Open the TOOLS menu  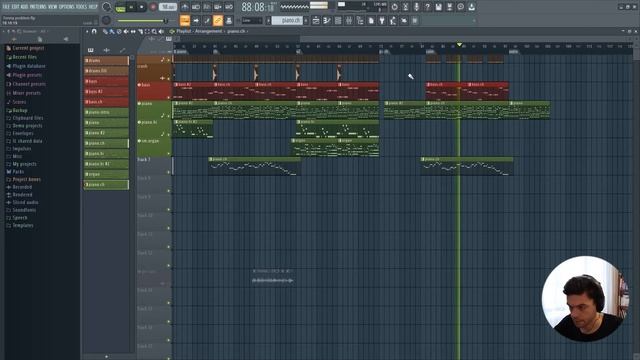click(x=81, y=7)
